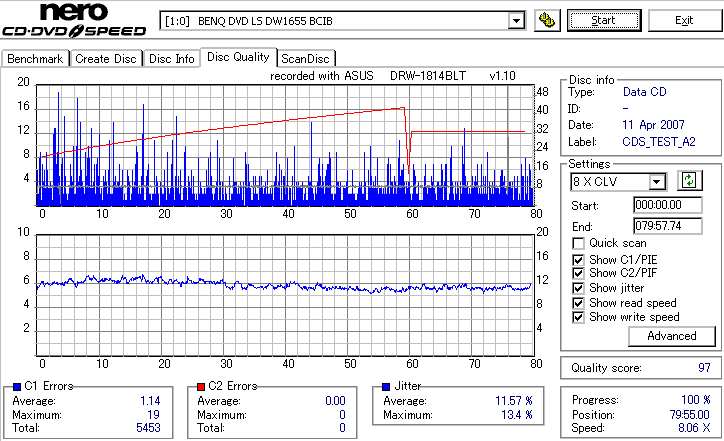Viewport: 724px width, 441px height.
Task: Click the red C2 Errors legend square
Action: coord(201,387)
